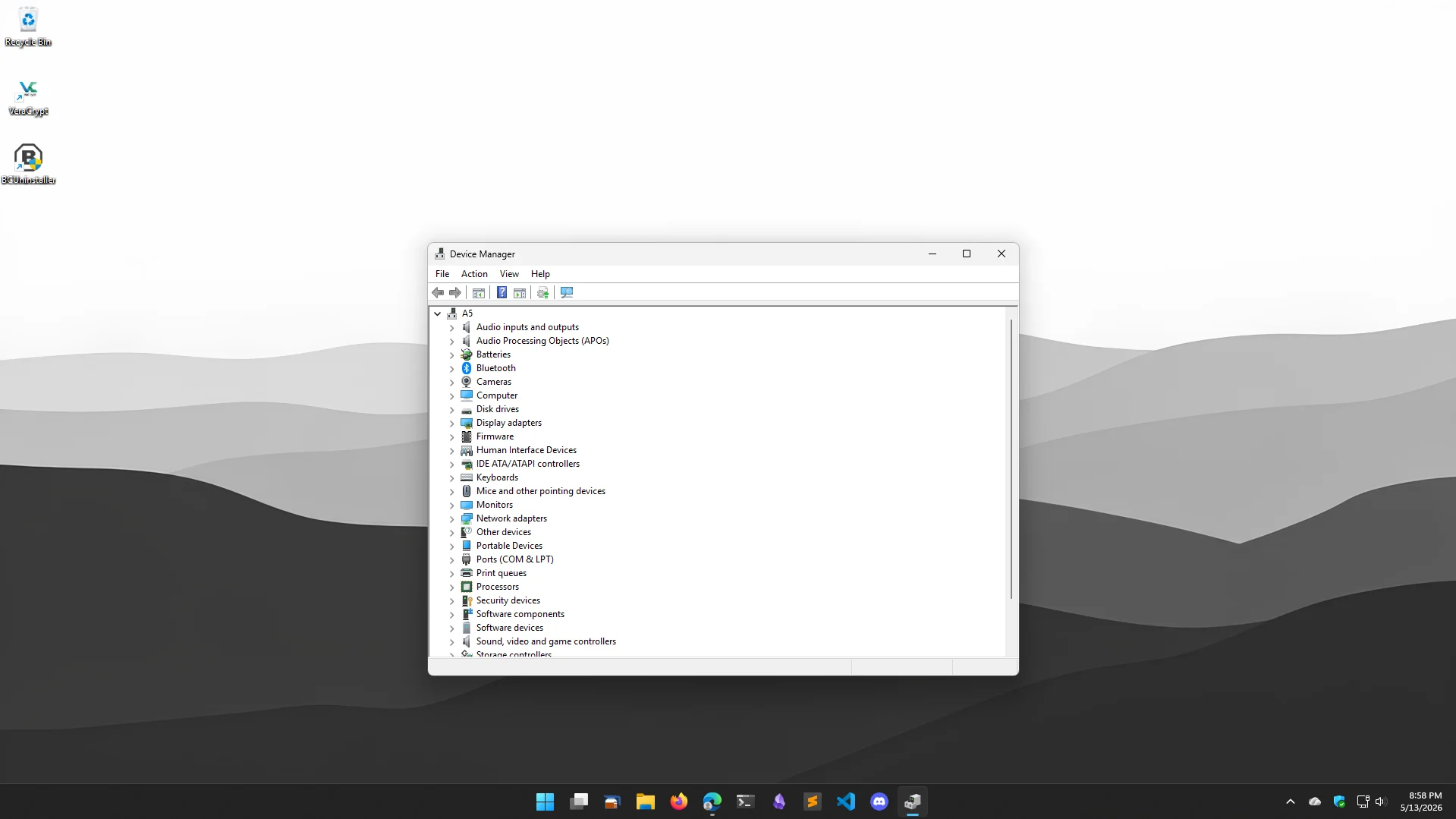
Task: Select the Monitors label in the tree
Action: (x=495, y=505)
